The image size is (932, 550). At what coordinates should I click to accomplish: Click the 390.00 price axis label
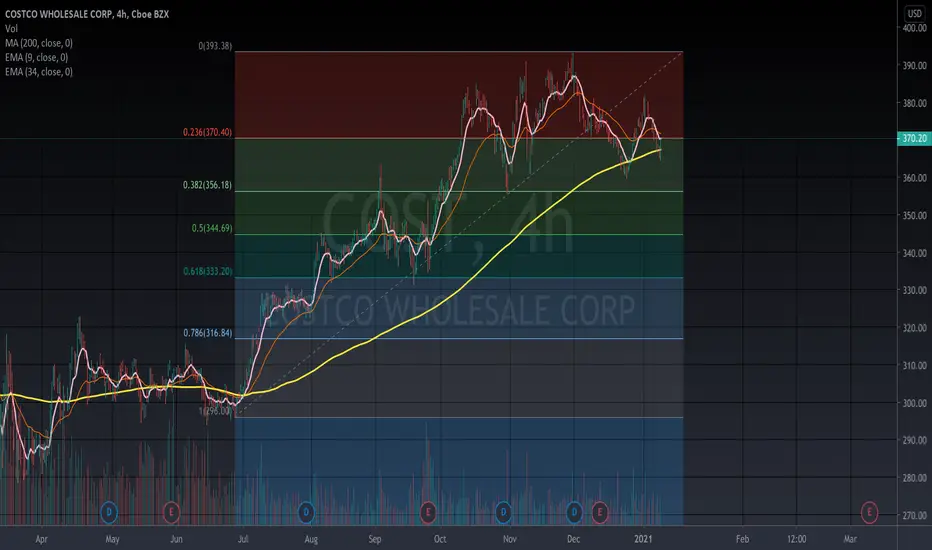(x=914, y=65)
